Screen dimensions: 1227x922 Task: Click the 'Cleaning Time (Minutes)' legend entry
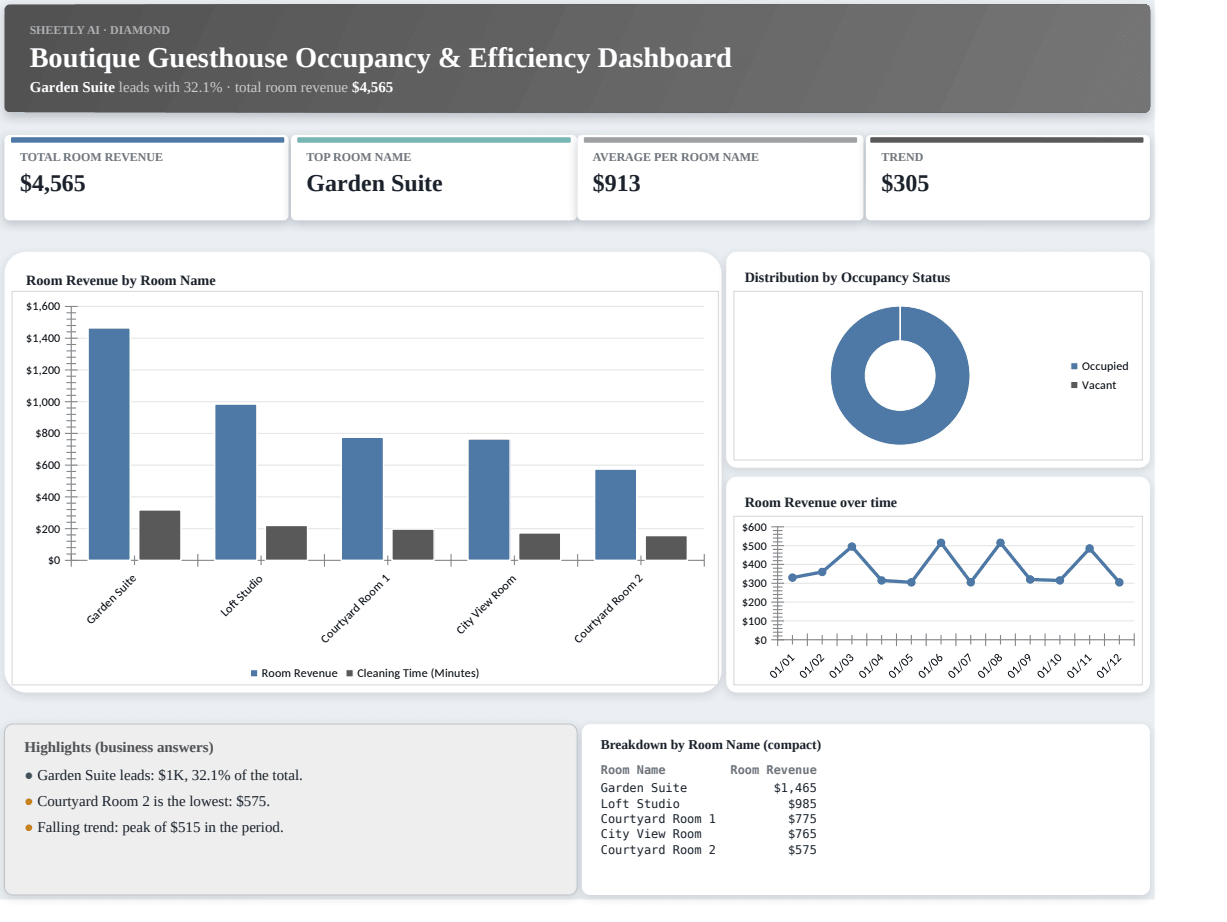coord(412,673)
